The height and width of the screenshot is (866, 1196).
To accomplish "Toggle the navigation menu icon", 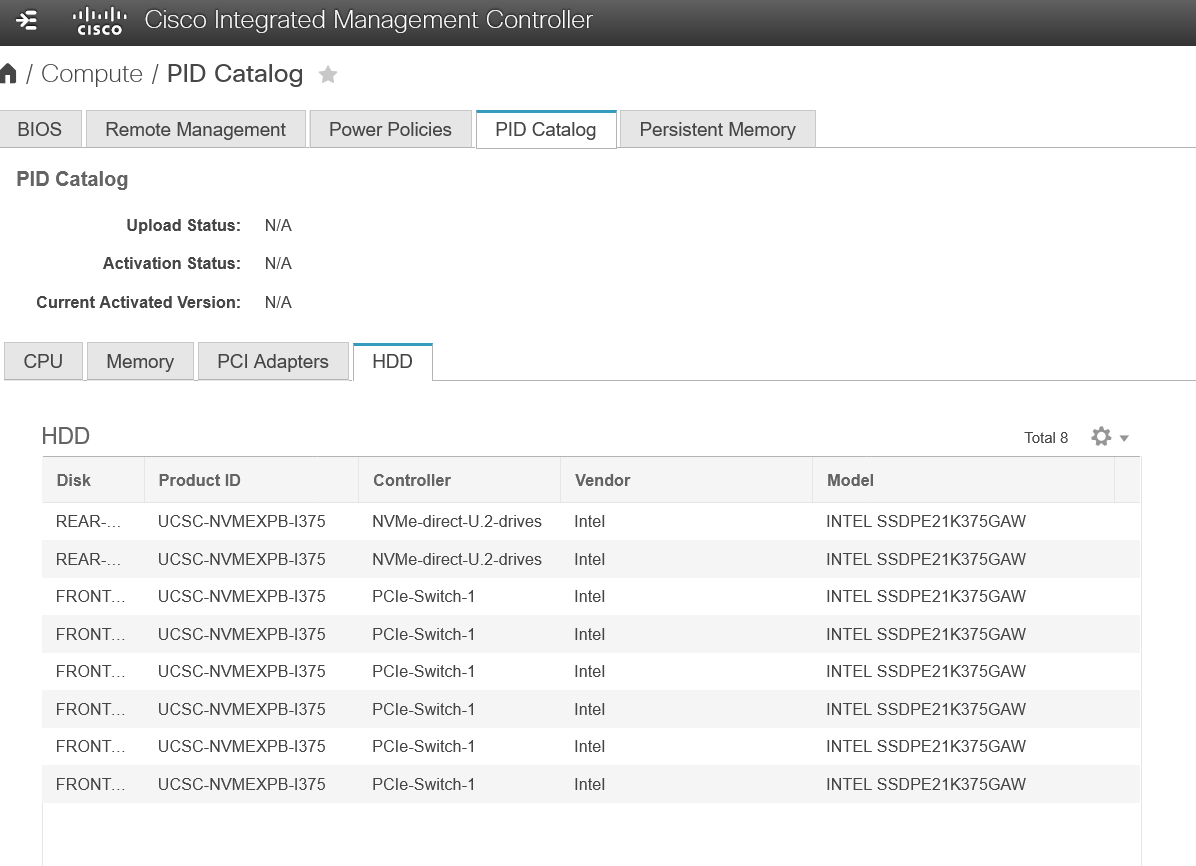I will 28,20.
